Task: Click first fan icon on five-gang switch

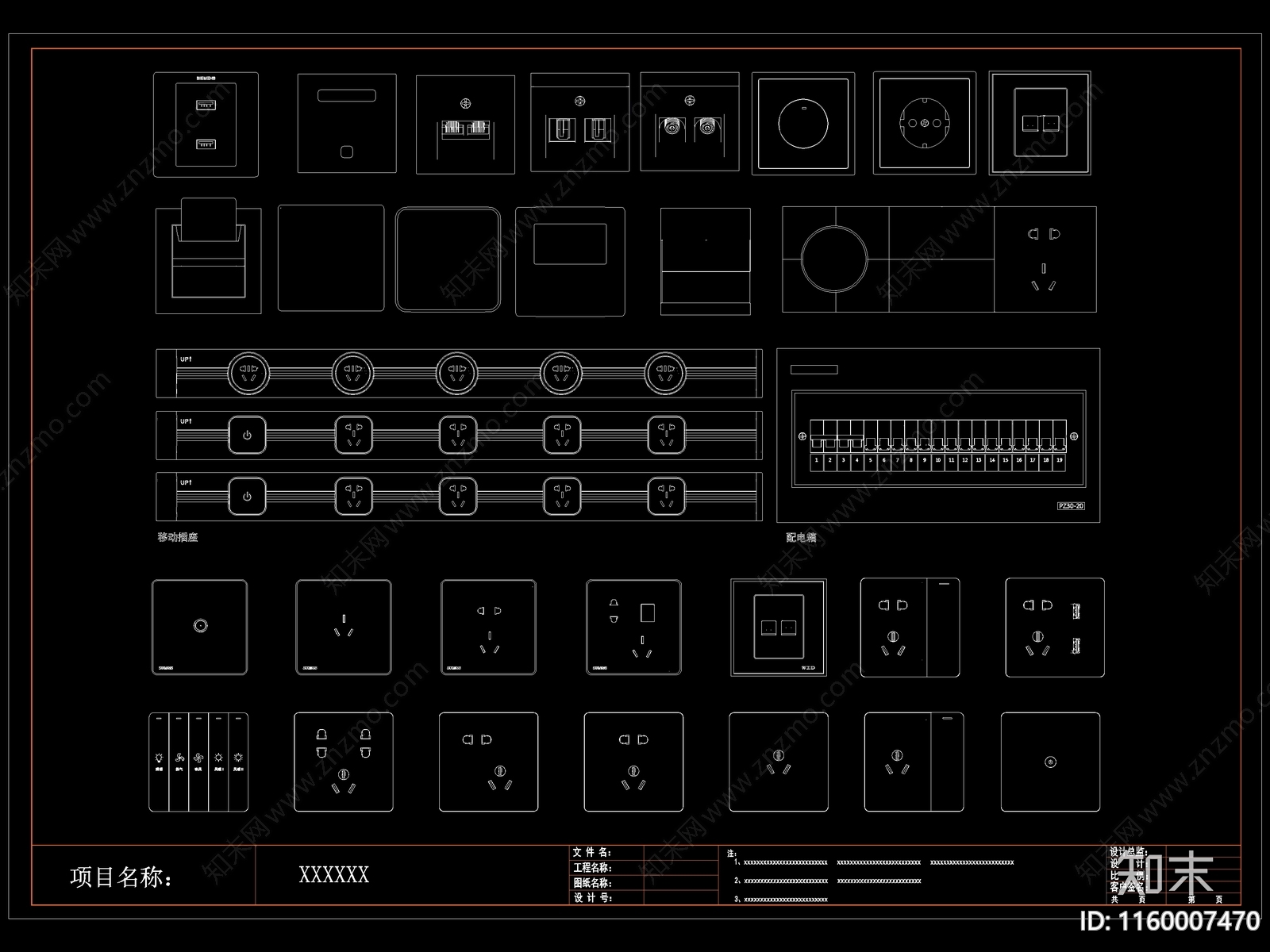Action: (x=179, y=758)
